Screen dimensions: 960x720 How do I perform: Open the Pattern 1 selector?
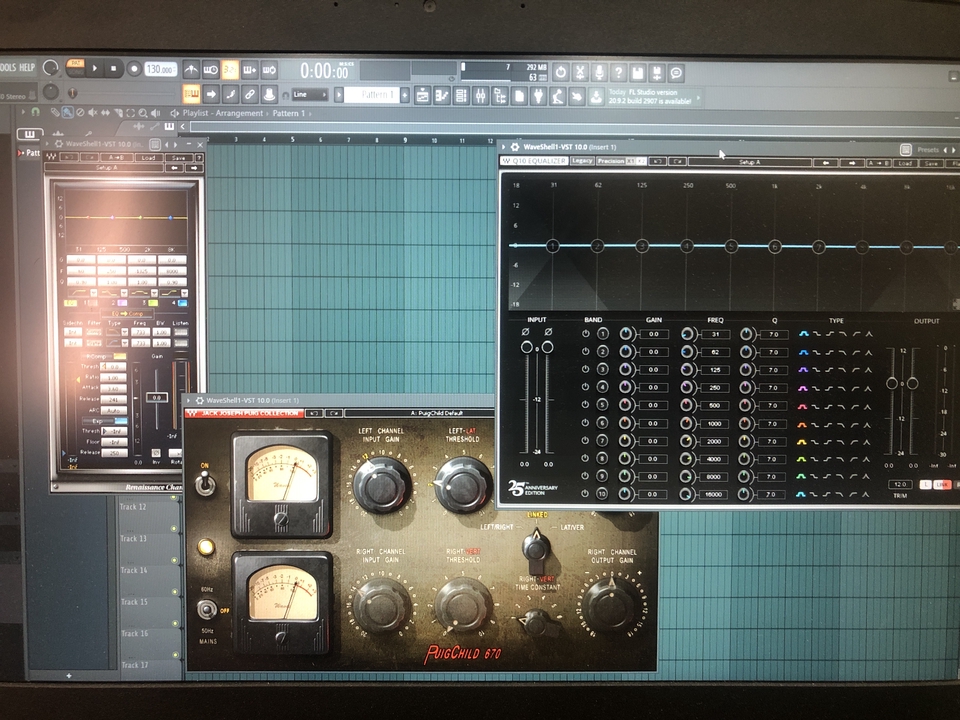(x=372, y=95)
